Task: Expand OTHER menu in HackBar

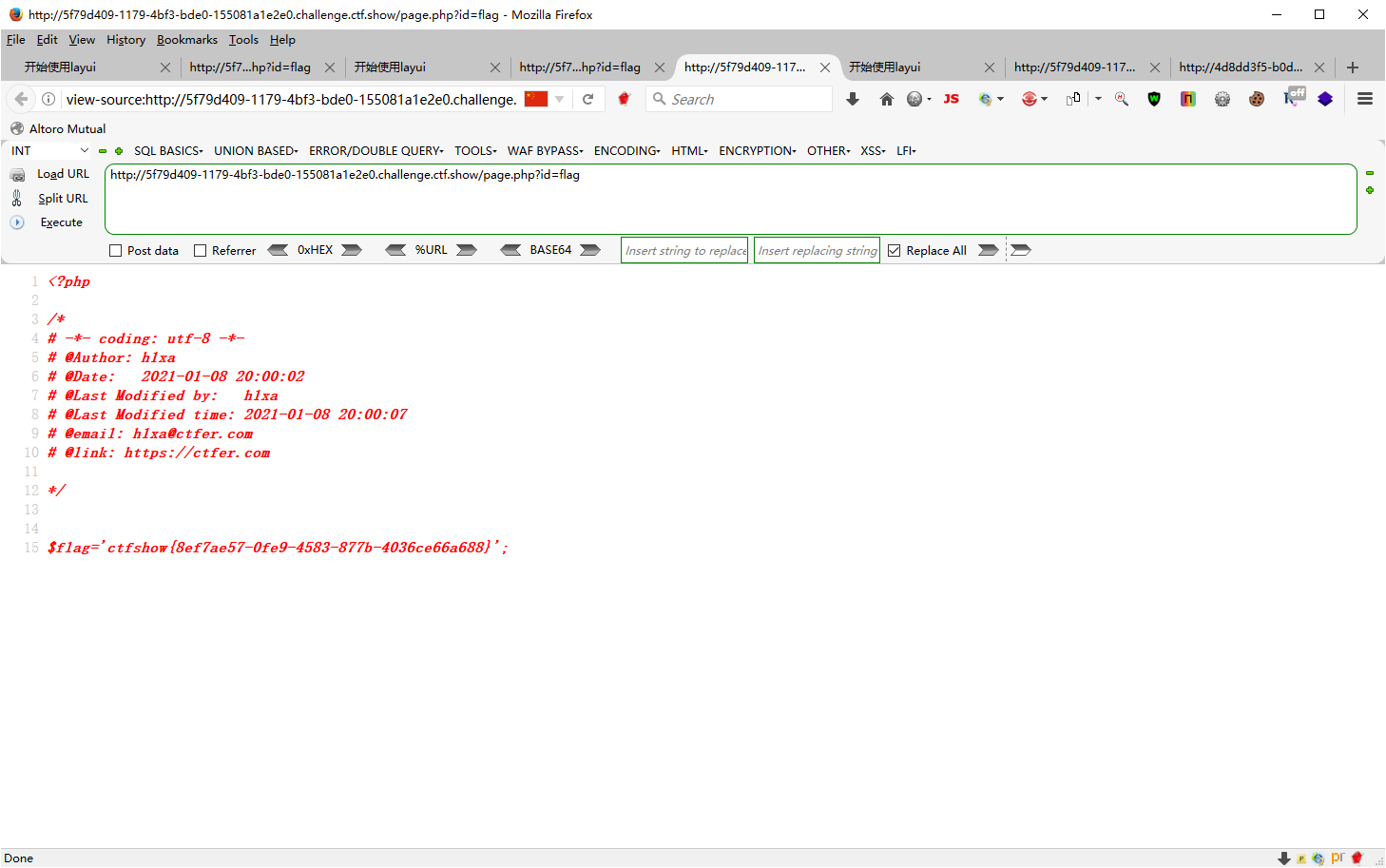Action: click(828, 151)
